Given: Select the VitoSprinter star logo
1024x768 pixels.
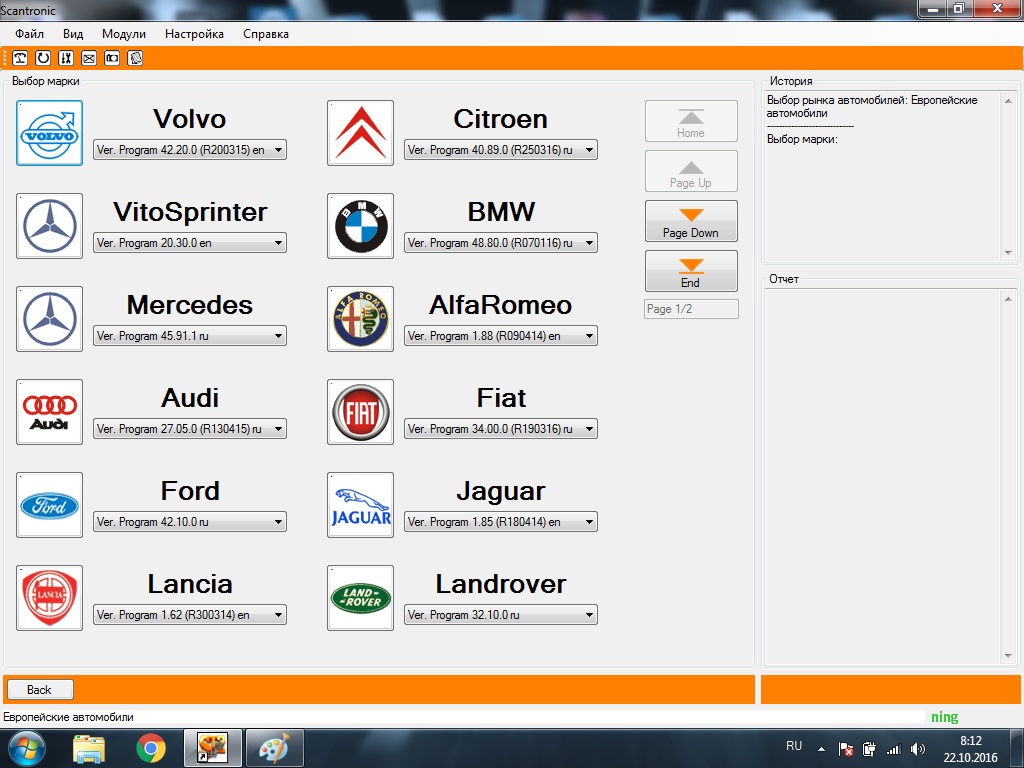Looking at the screenshot, I should pyautogui.click(x=50, y=226).
